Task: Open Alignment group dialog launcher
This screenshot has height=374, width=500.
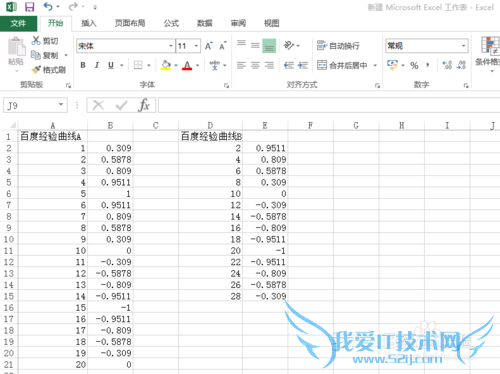Action: (x=377, y=86)
